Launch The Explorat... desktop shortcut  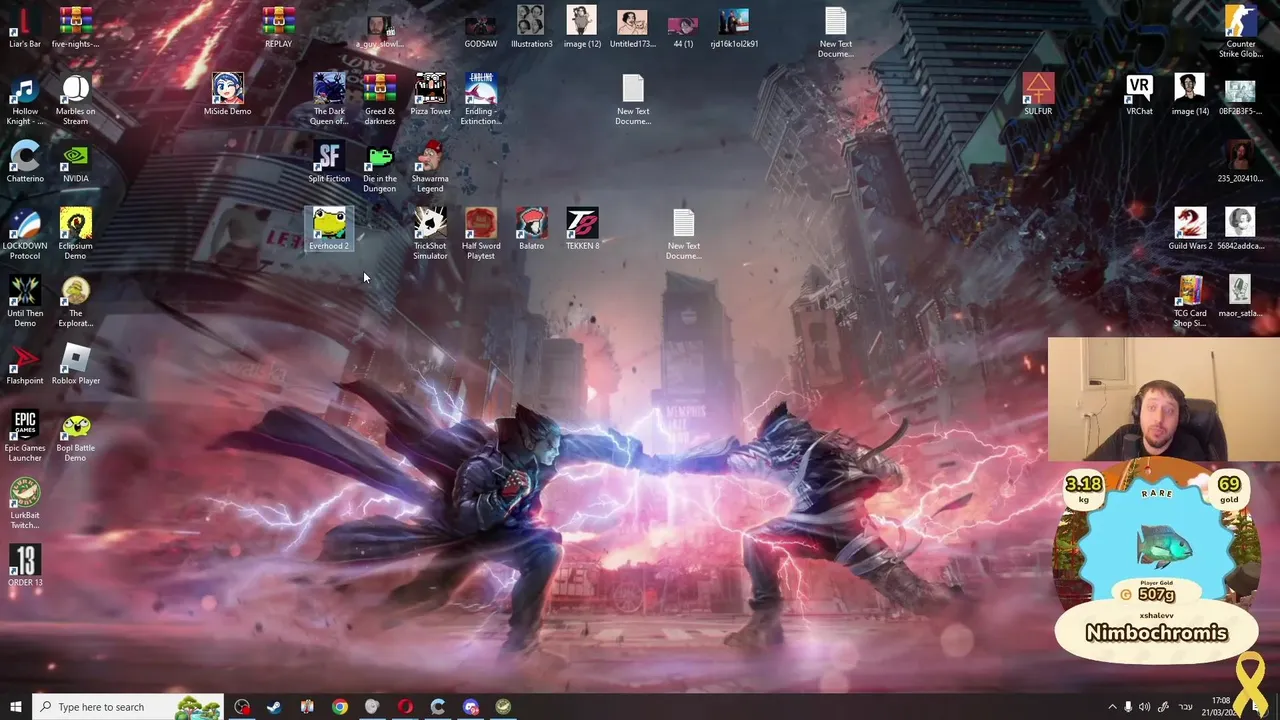pyautogui.click(x=76, y=303)
